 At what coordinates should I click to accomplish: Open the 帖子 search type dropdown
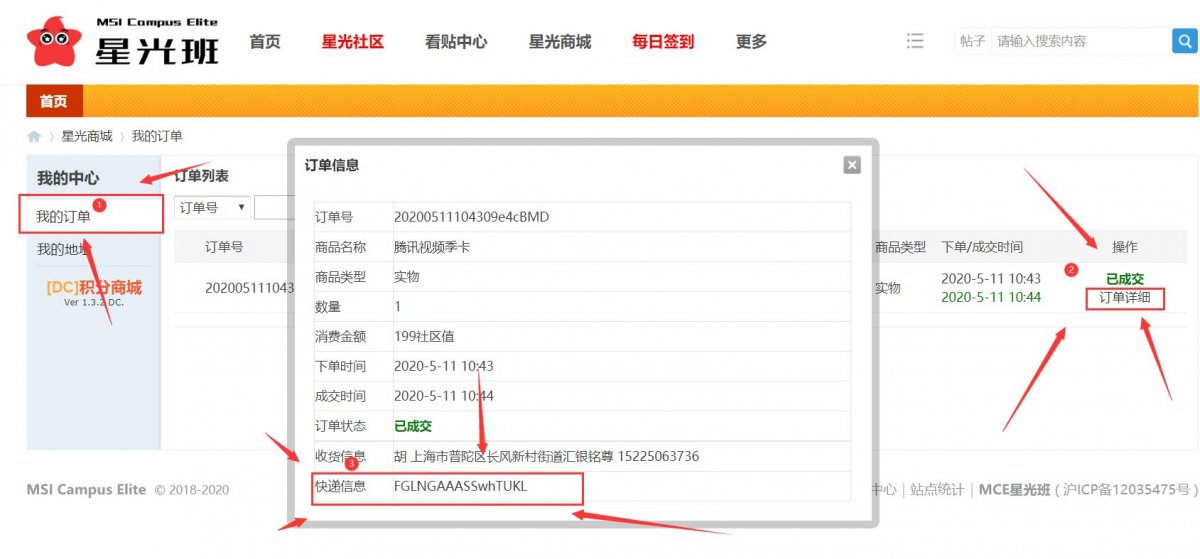pos(973,41)
